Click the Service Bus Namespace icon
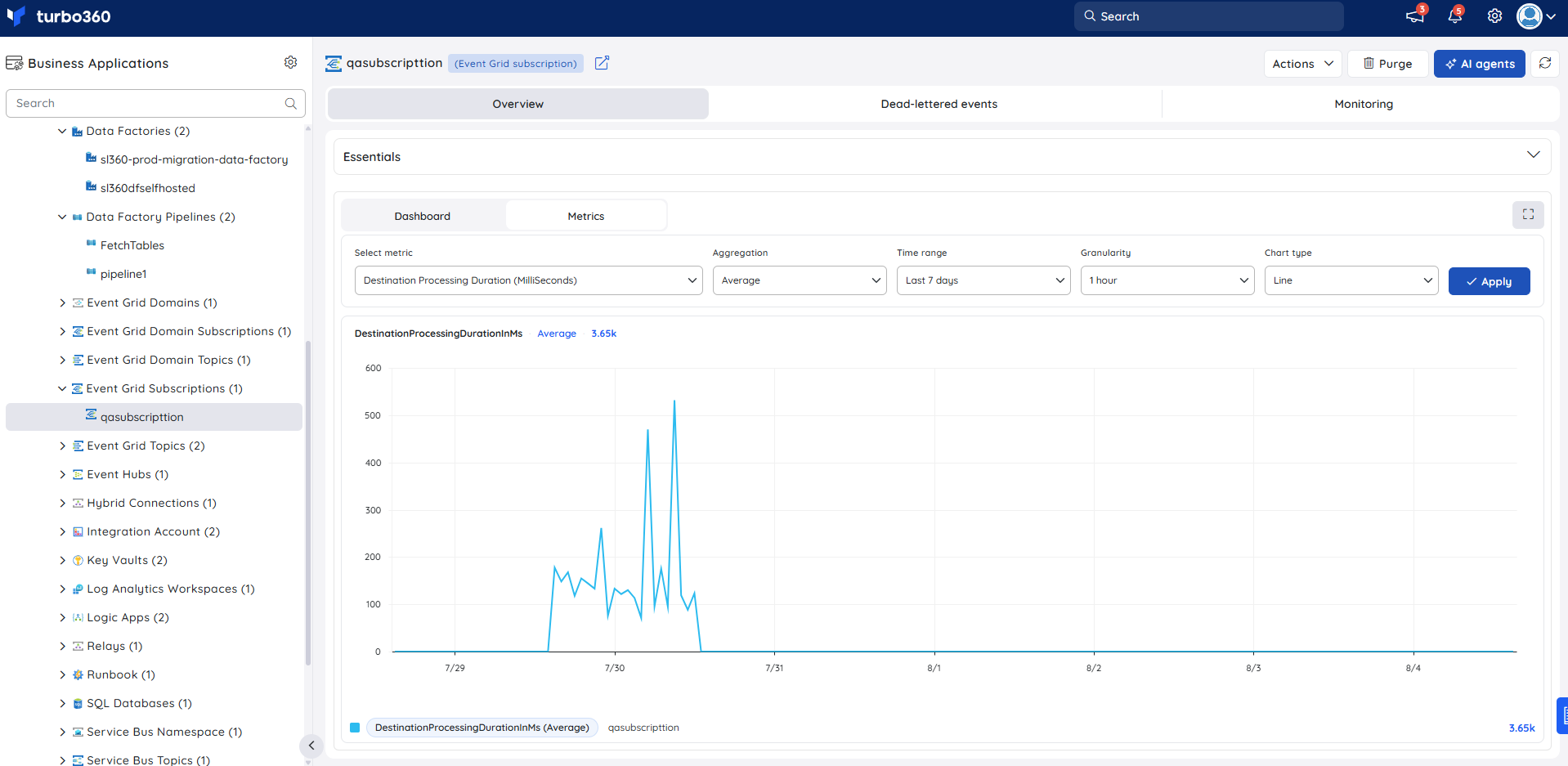The height and width of the screenshot is (766, 1568). click(x=78, y=732)
